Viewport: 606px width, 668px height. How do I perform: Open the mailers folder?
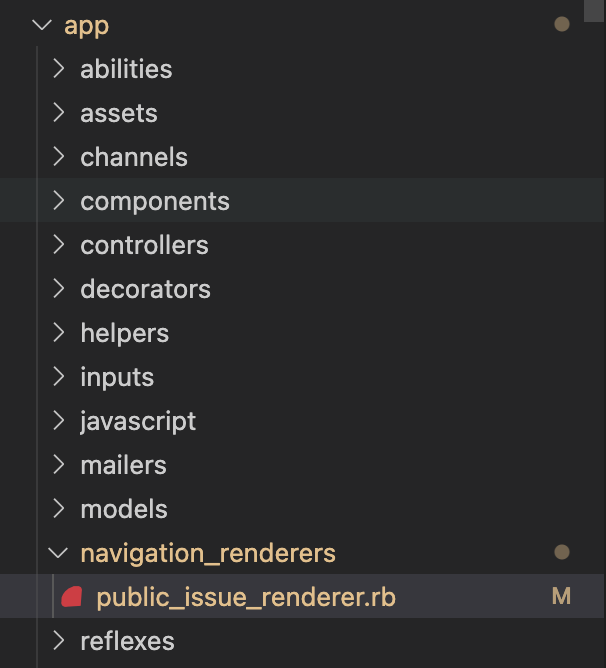[123, 465]
